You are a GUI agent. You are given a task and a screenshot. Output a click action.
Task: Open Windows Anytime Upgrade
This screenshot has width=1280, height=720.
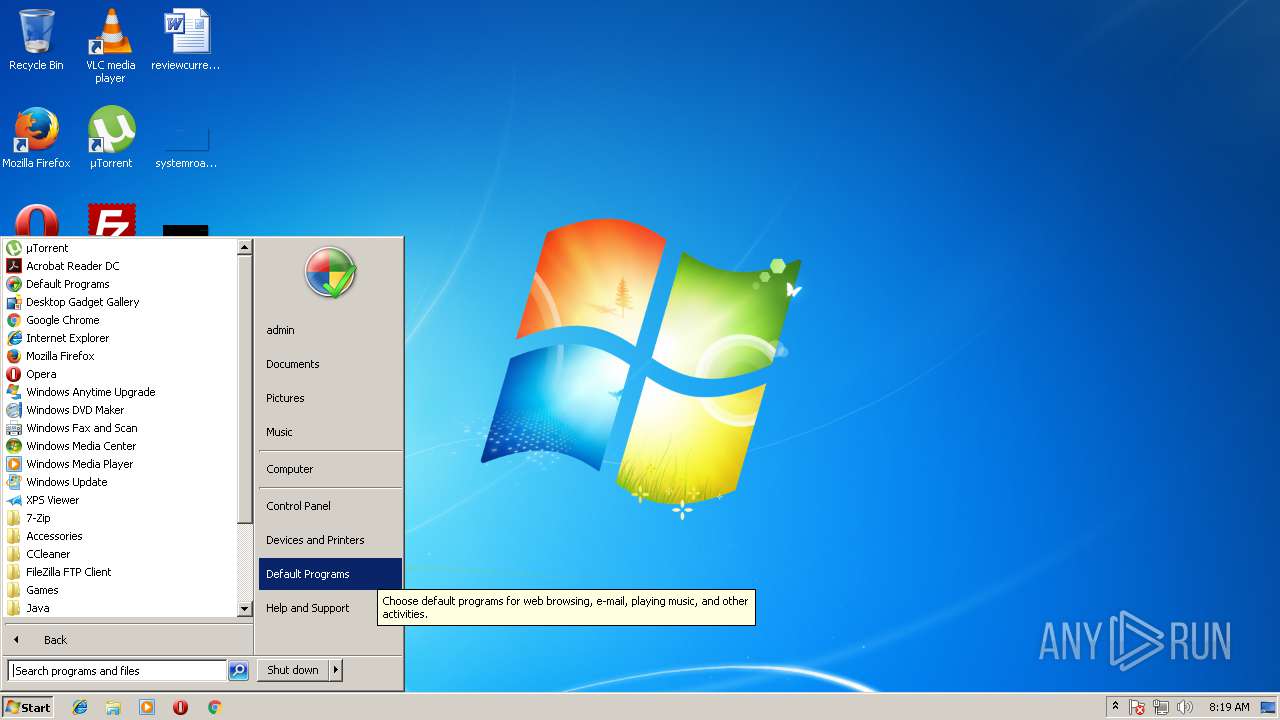tap(121, 392)
